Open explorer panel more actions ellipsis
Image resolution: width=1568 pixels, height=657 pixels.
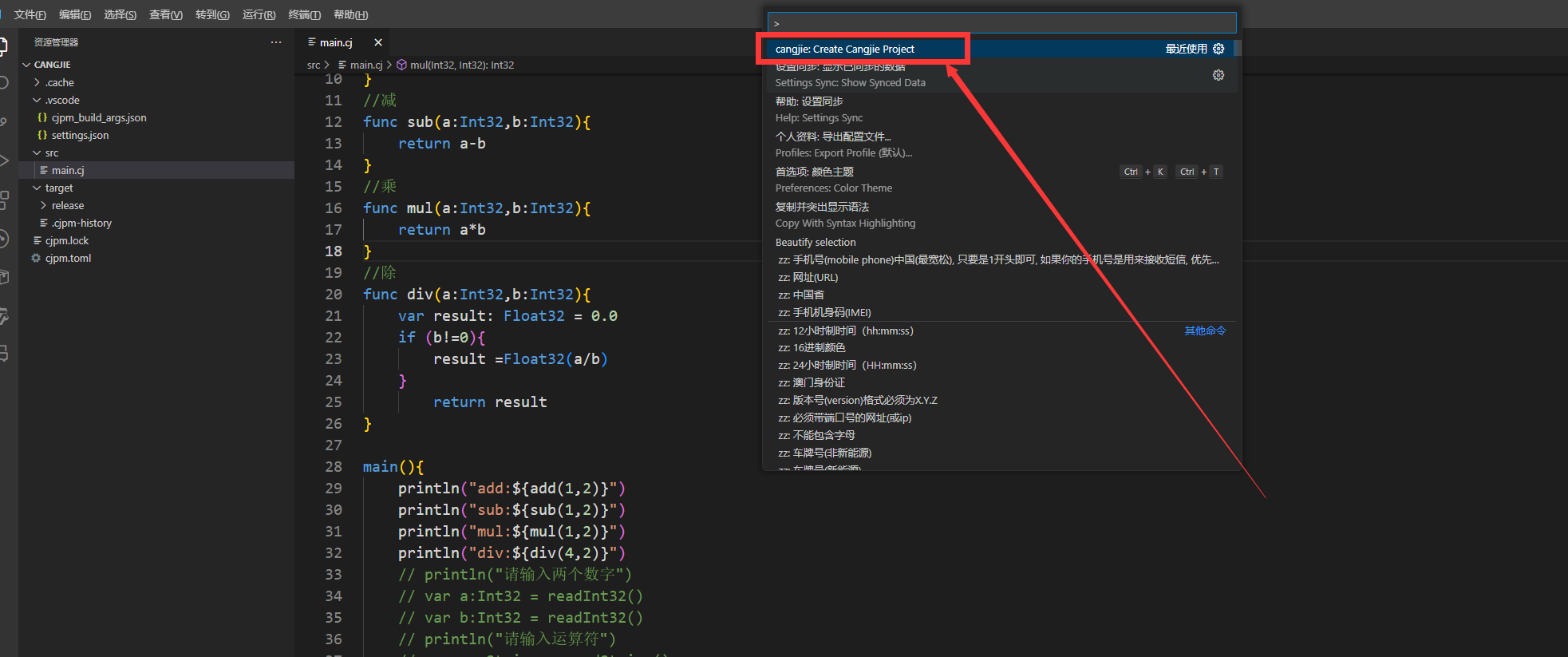[276, 42]
